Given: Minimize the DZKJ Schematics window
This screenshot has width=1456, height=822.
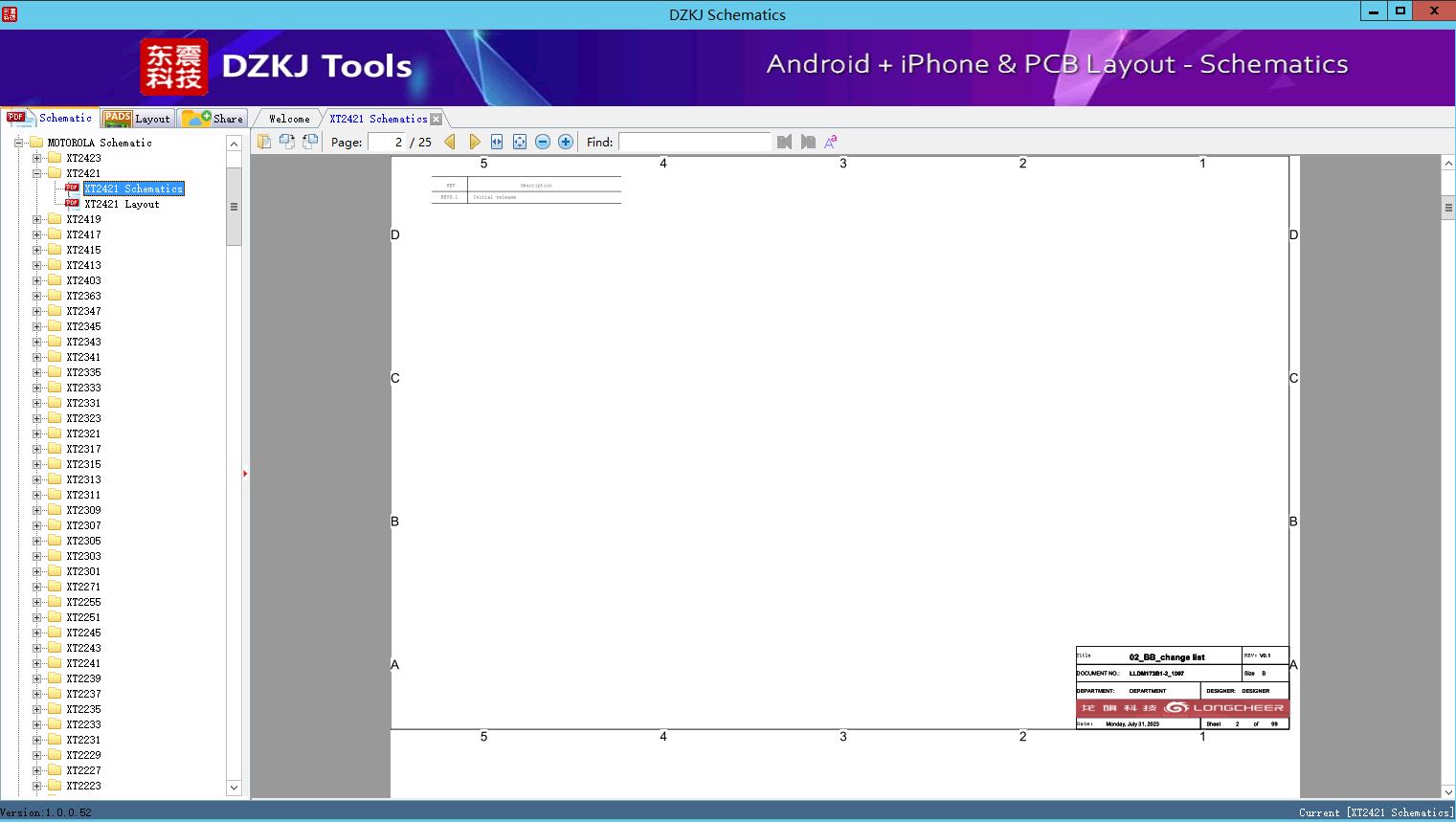Looking at the screenshot, I should pos(1374,11).
